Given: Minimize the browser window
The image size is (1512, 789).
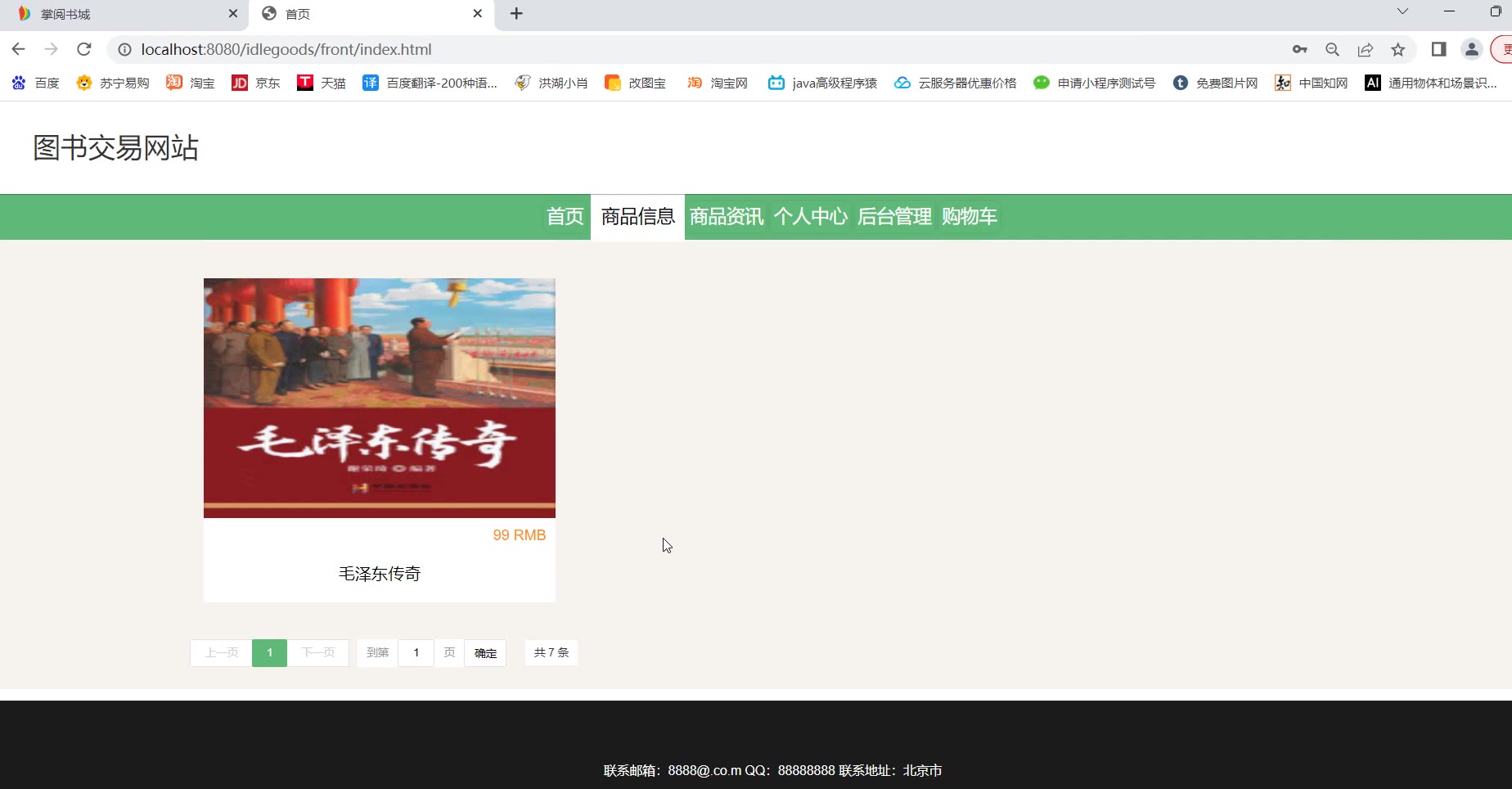Looking at the screenshot, I should [x=1449, y=11].
